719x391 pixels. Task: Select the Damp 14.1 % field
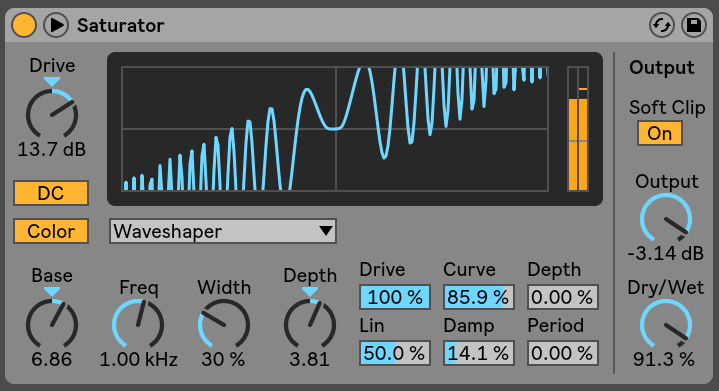pos(479,353)
